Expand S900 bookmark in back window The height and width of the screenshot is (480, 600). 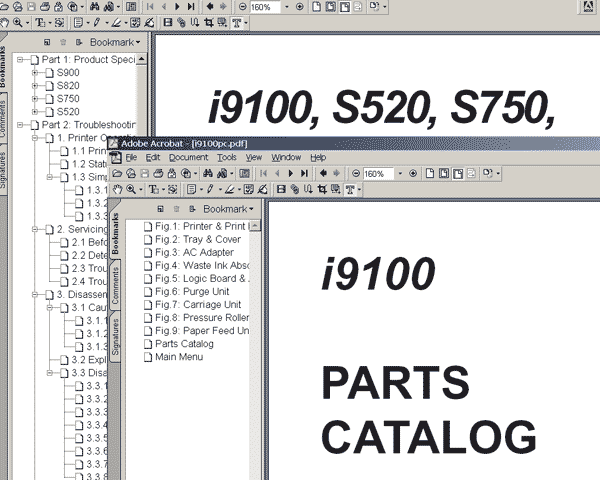tap(35, 73)
